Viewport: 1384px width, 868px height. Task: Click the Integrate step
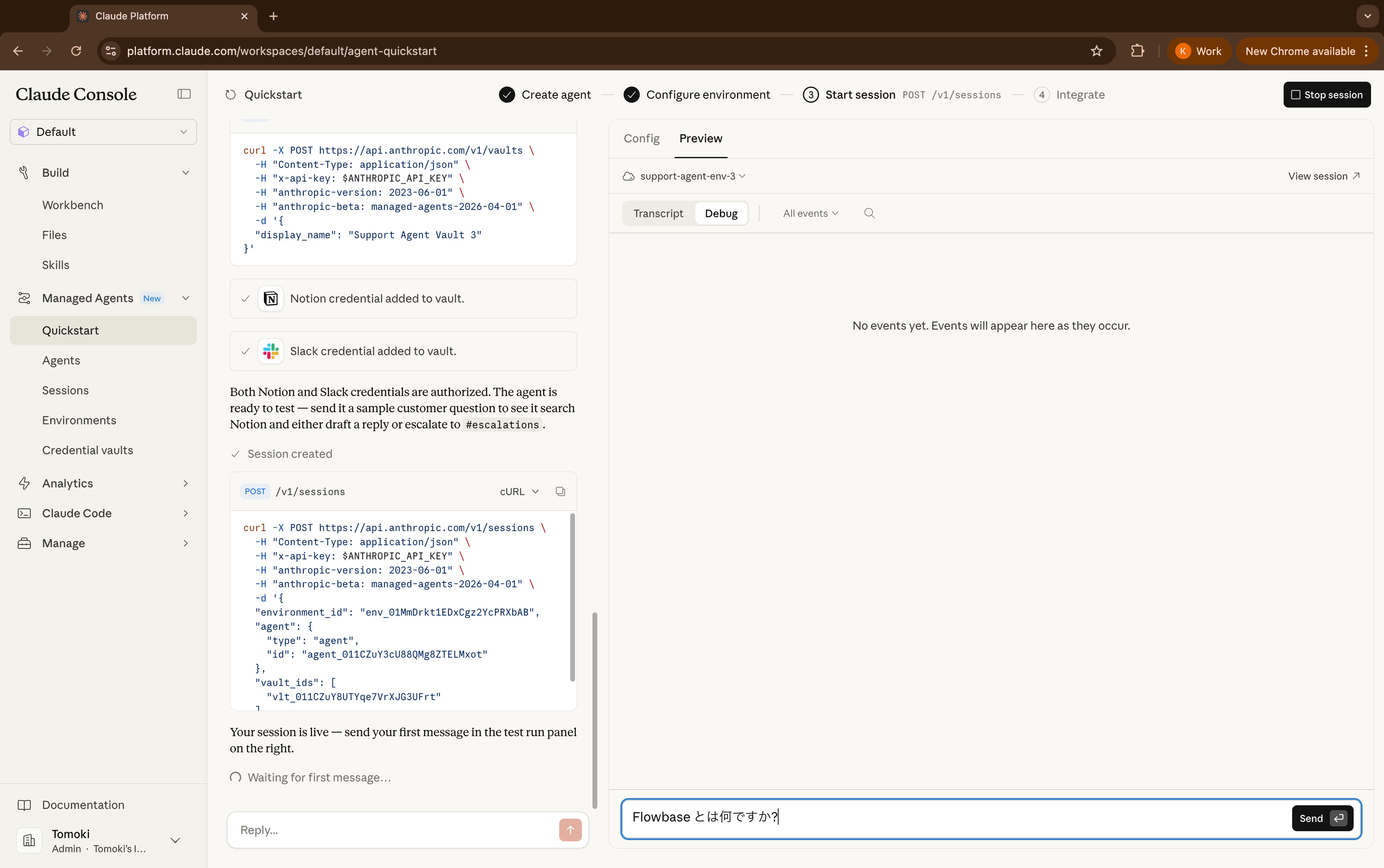1069,95
